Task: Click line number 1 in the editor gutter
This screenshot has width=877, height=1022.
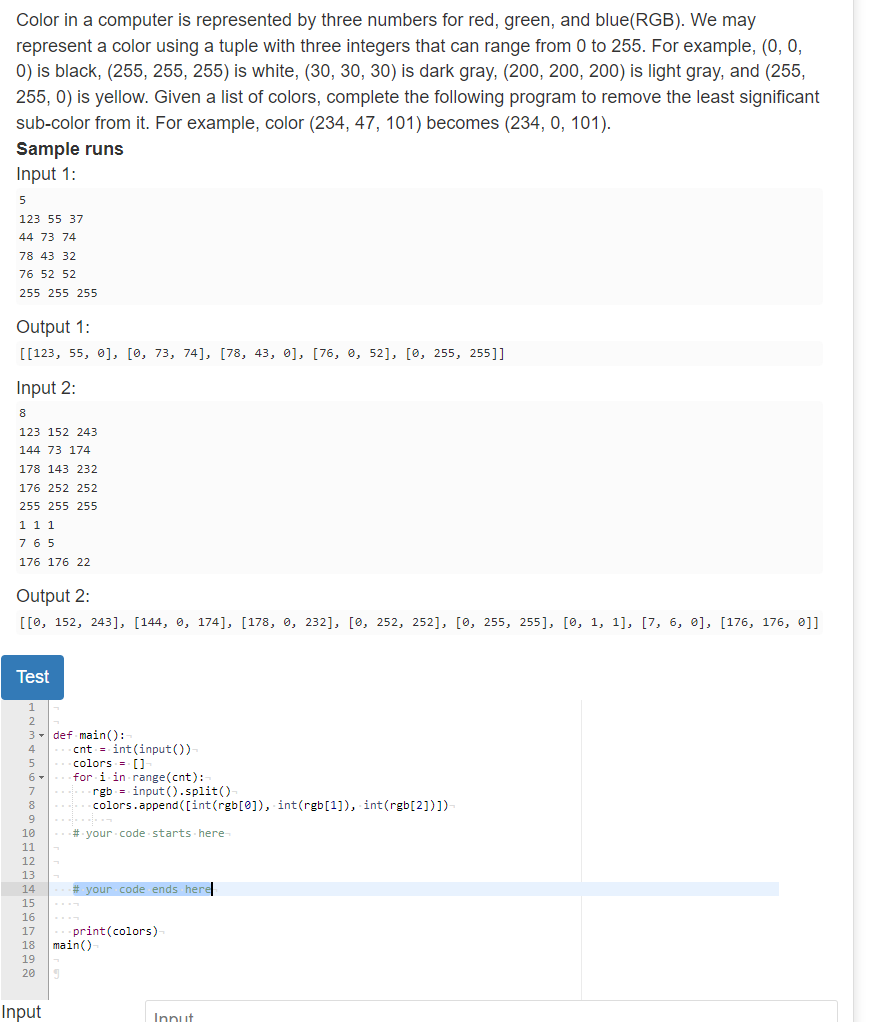Action: pos(31,707)
